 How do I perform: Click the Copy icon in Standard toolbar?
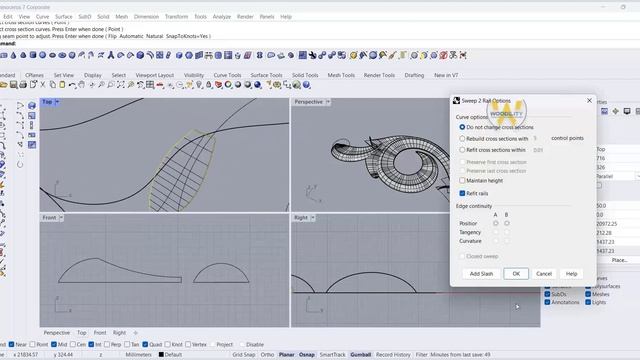pyautogui.click(x=53, y=85)
